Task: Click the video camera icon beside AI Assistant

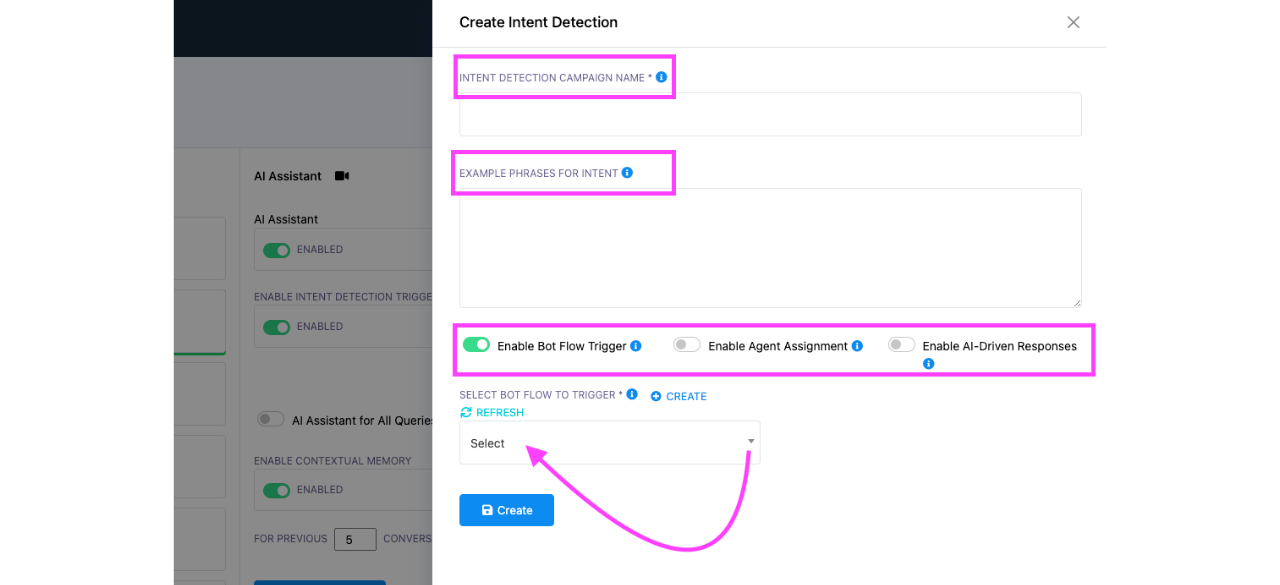Action: [x=342, y=176]
